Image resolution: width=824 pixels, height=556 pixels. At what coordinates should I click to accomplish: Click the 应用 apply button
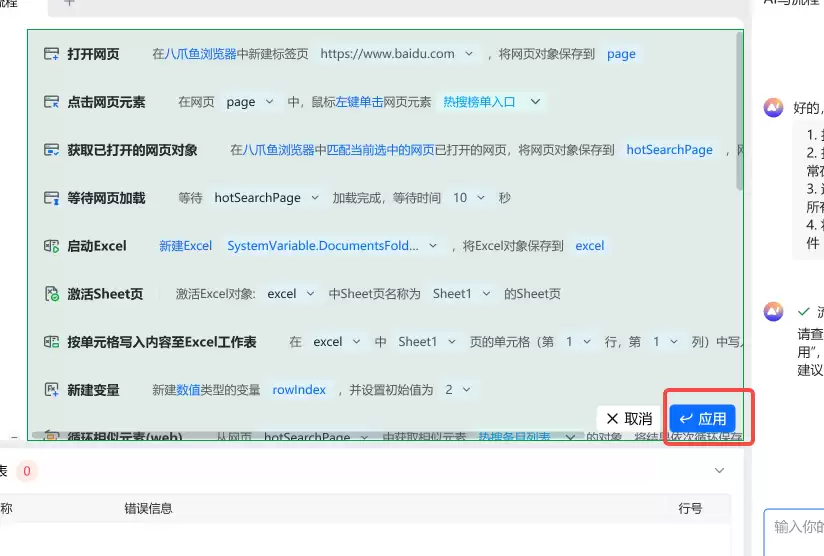(x=703, y=419)
